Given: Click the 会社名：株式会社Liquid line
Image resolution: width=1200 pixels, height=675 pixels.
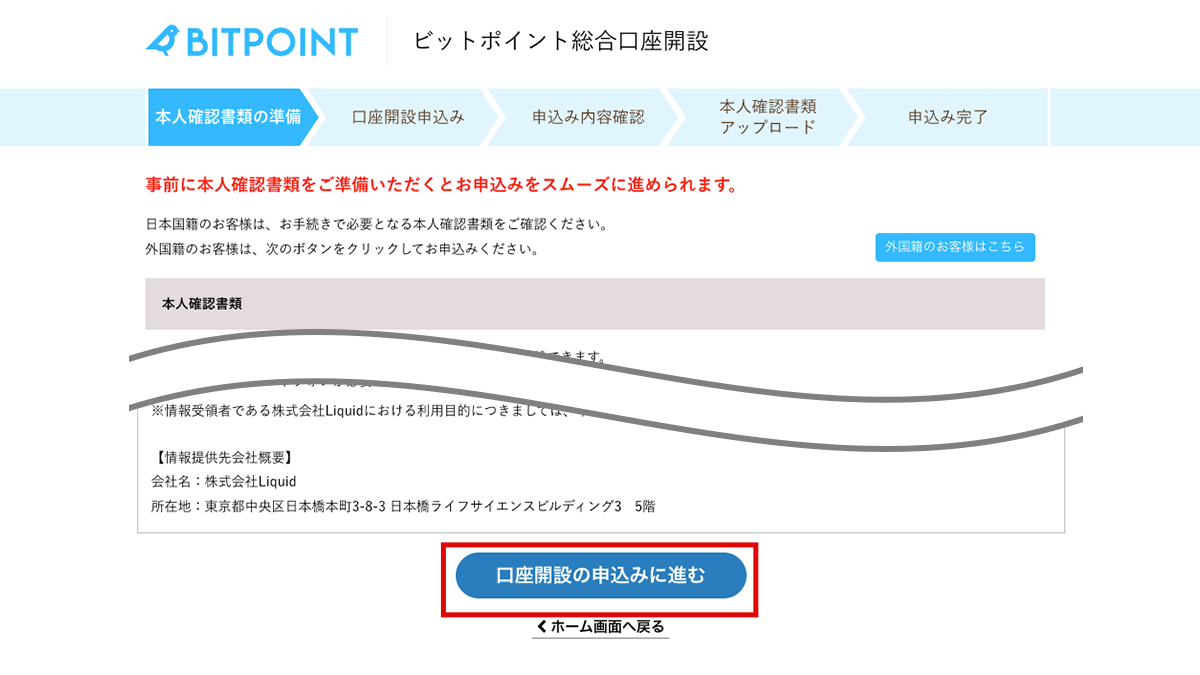Looking at the screenshot, I should coord(224,481).
